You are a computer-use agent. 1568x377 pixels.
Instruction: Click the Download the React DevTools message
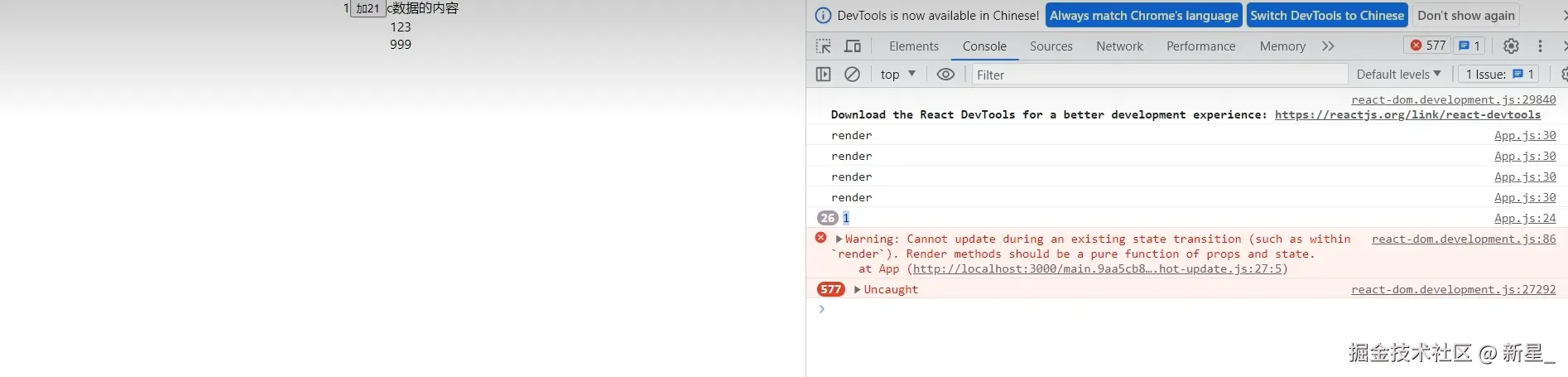tap(1048, 114)
